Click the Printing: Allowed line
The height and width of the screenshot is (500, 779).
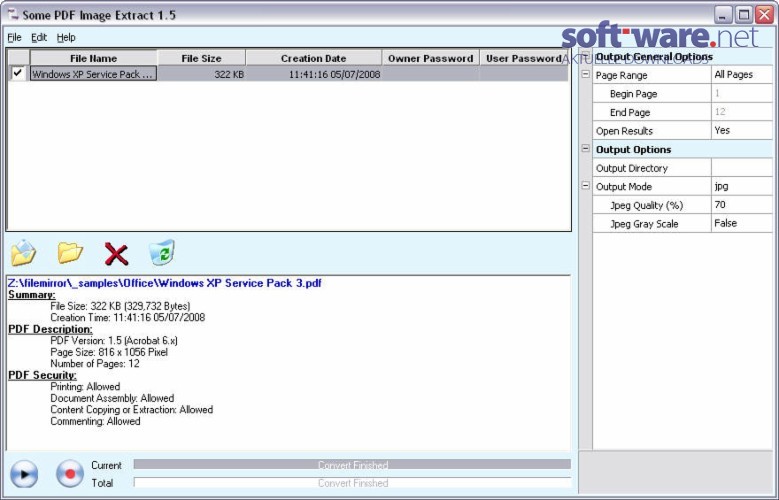85,386
